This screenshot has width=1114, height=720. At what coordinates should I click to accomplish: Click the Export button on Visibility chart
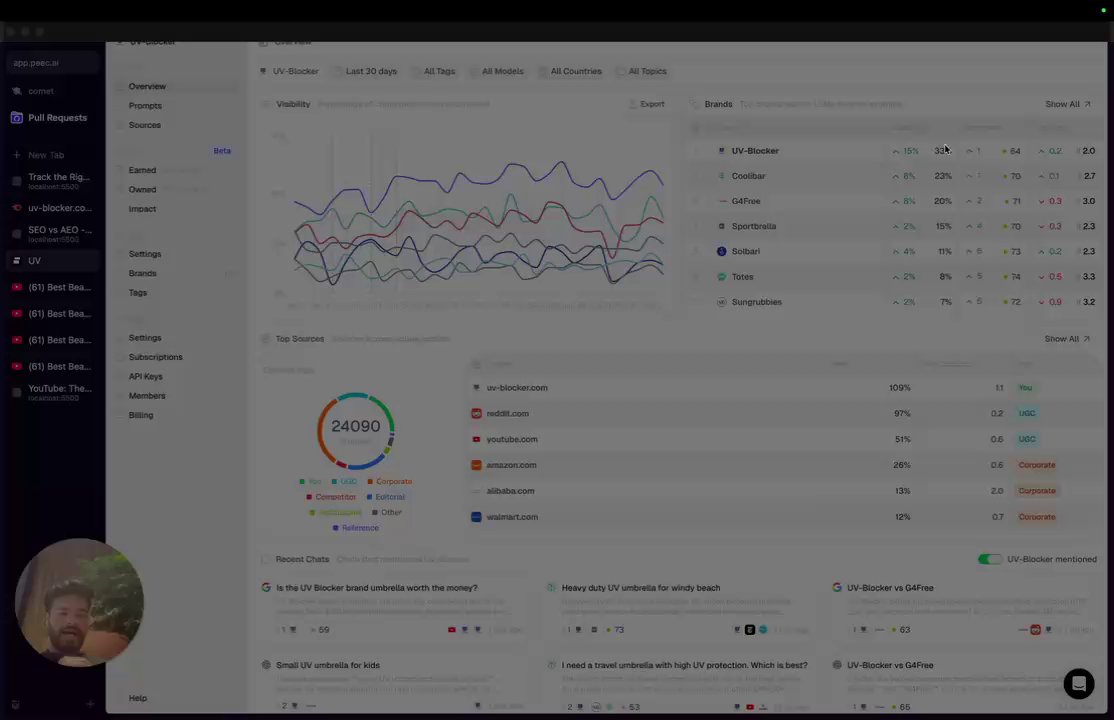click(647, 104)
